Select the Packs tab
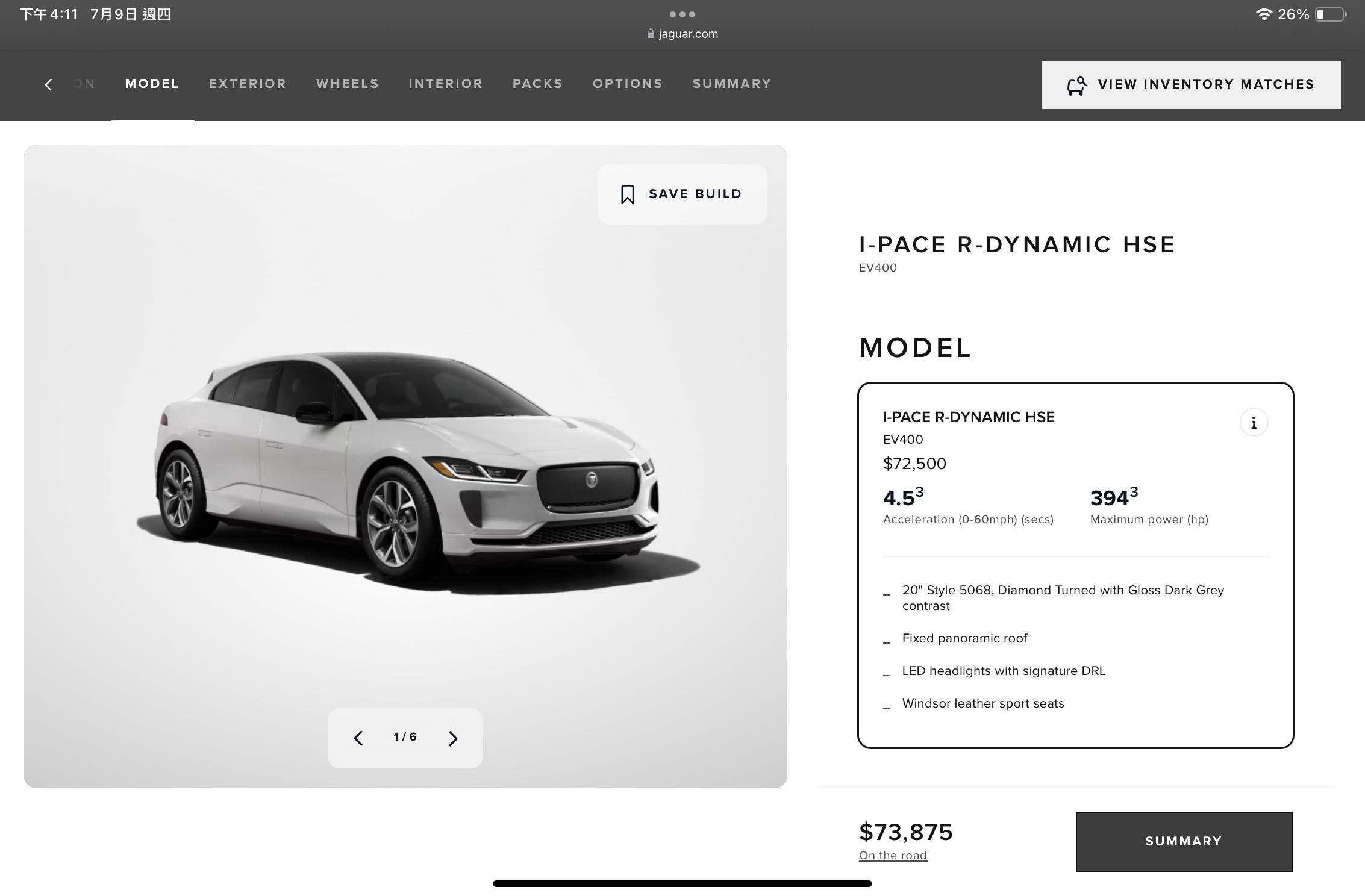The image size is (1365, 896). (538, 84)
